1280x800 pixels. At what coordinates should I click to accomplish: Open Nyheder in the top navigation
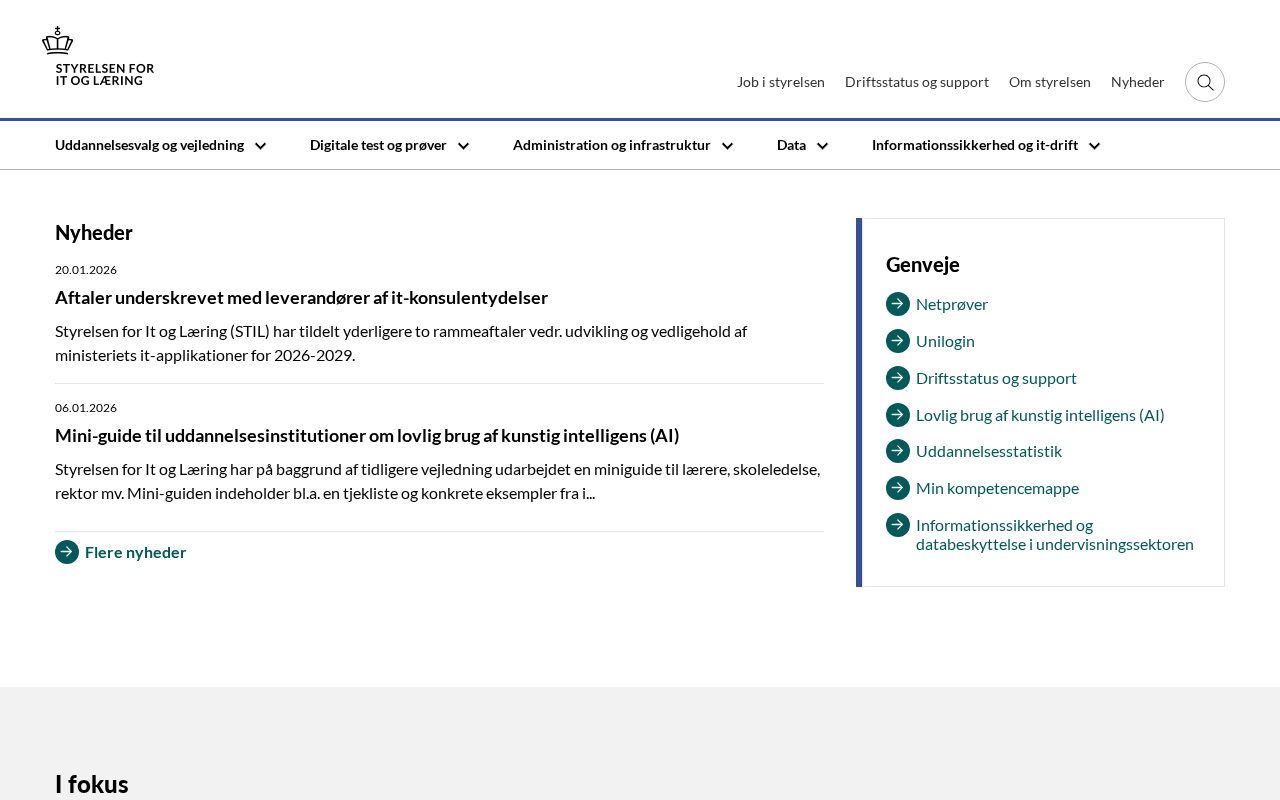coord(1137,82)
